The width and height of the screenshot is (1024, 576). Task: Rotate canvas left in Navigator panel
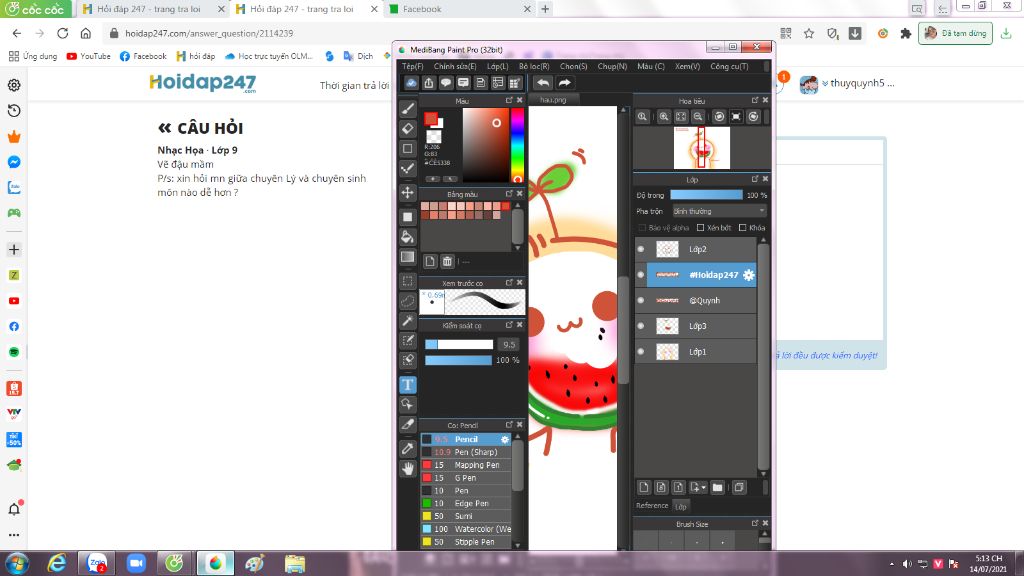(x=719, y=116)
